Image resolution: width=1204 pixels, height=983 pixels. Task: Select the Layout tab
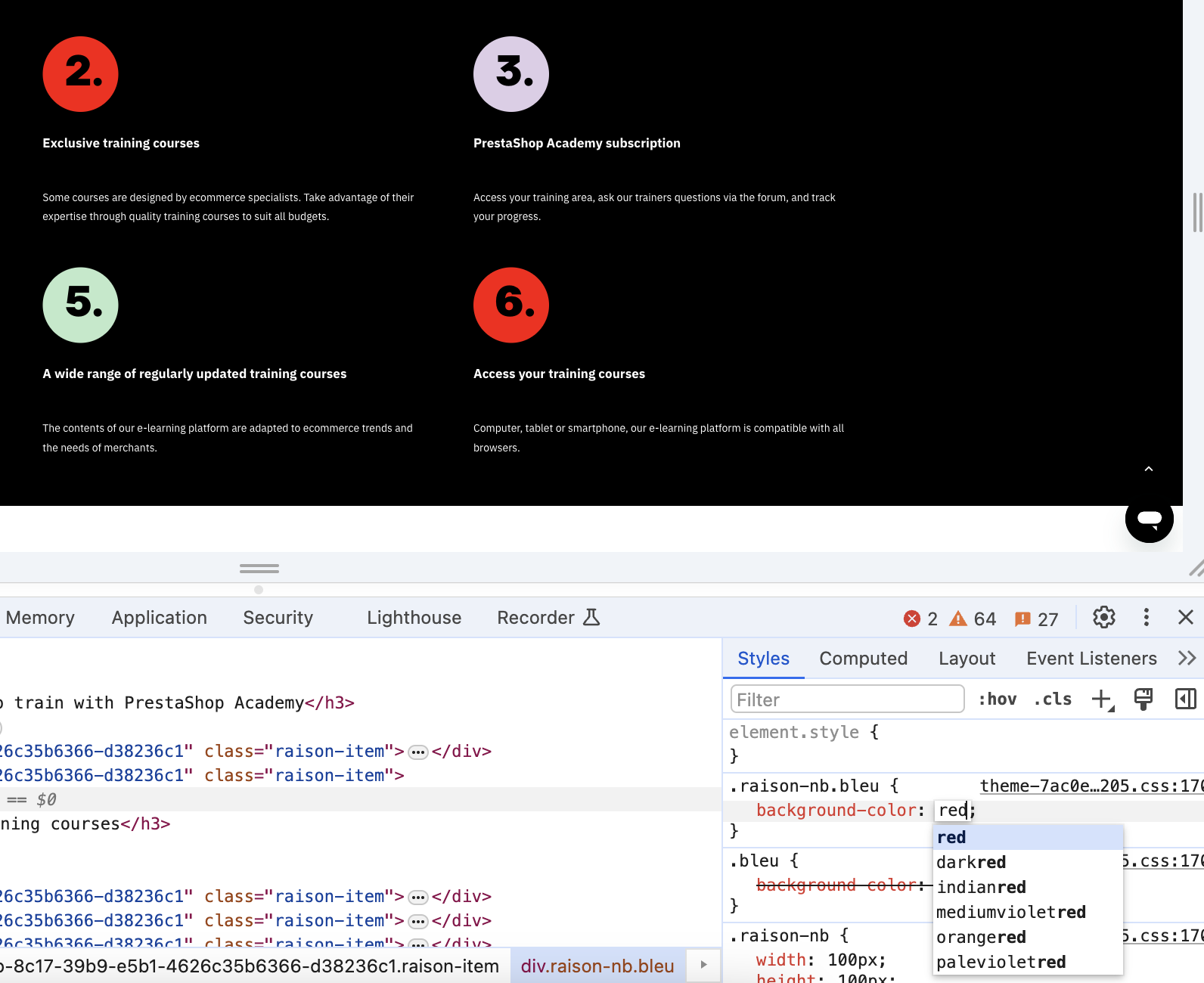point(967,659)
